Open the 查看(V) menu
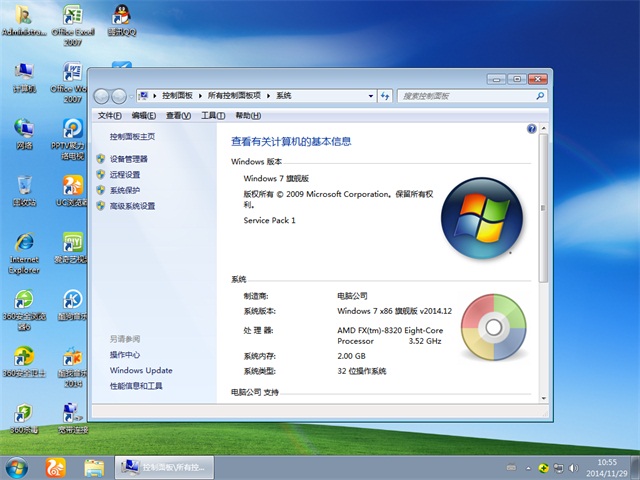This screenshot has width=640, height=480. coord(178,116)
